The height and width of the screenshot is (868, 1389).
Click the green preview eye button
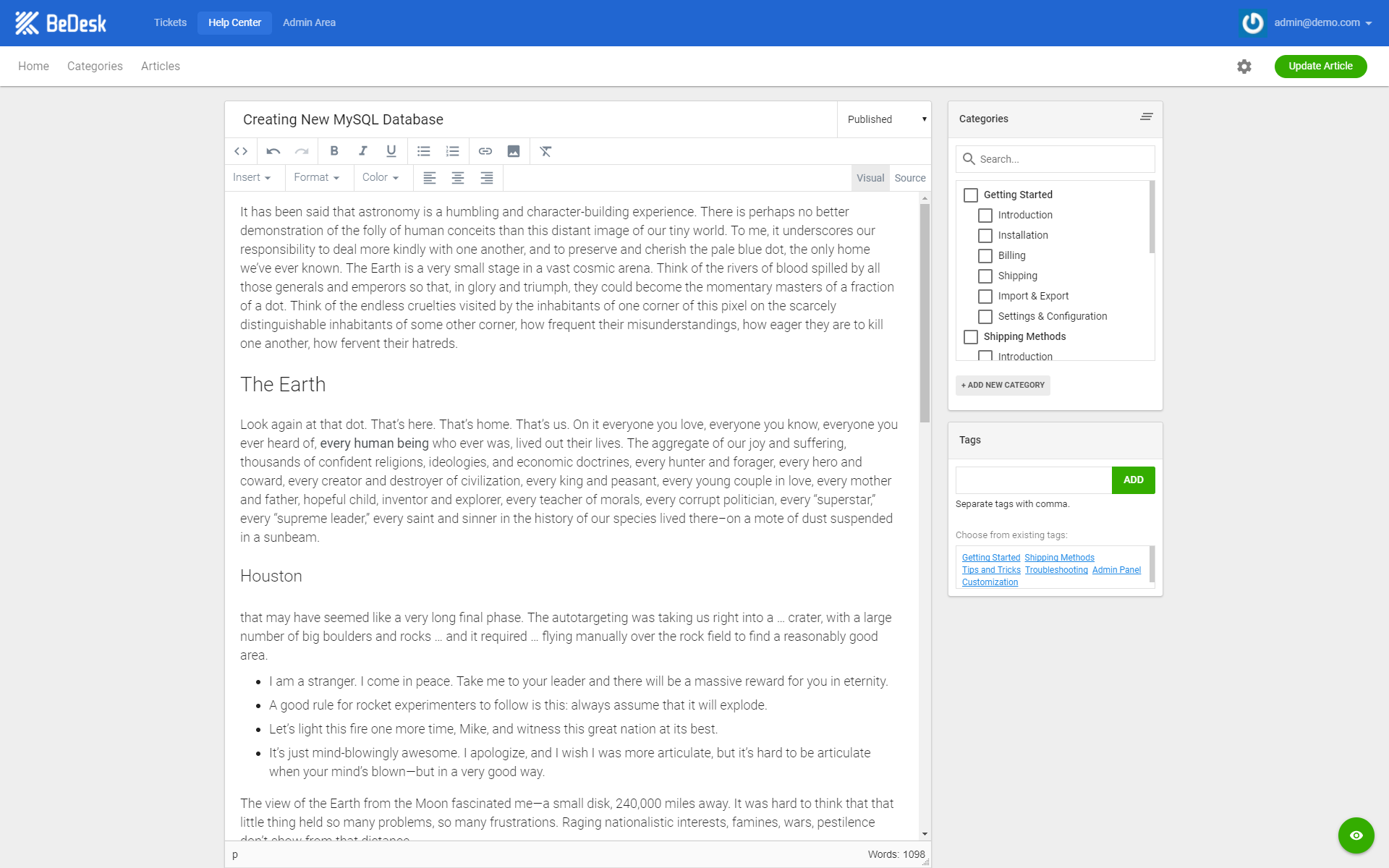tap(1356, 835)
